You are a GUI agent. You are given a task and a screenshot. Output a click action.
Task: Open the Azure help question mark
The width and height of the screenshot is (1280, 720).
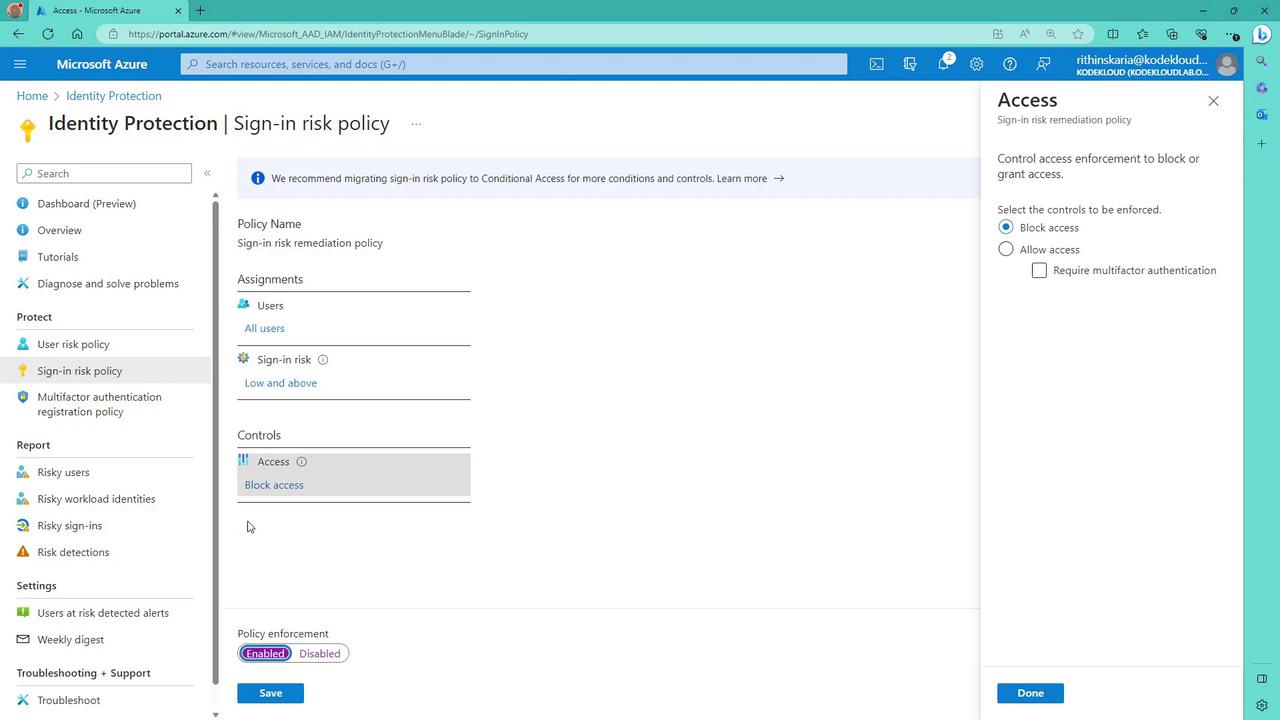1010,64
